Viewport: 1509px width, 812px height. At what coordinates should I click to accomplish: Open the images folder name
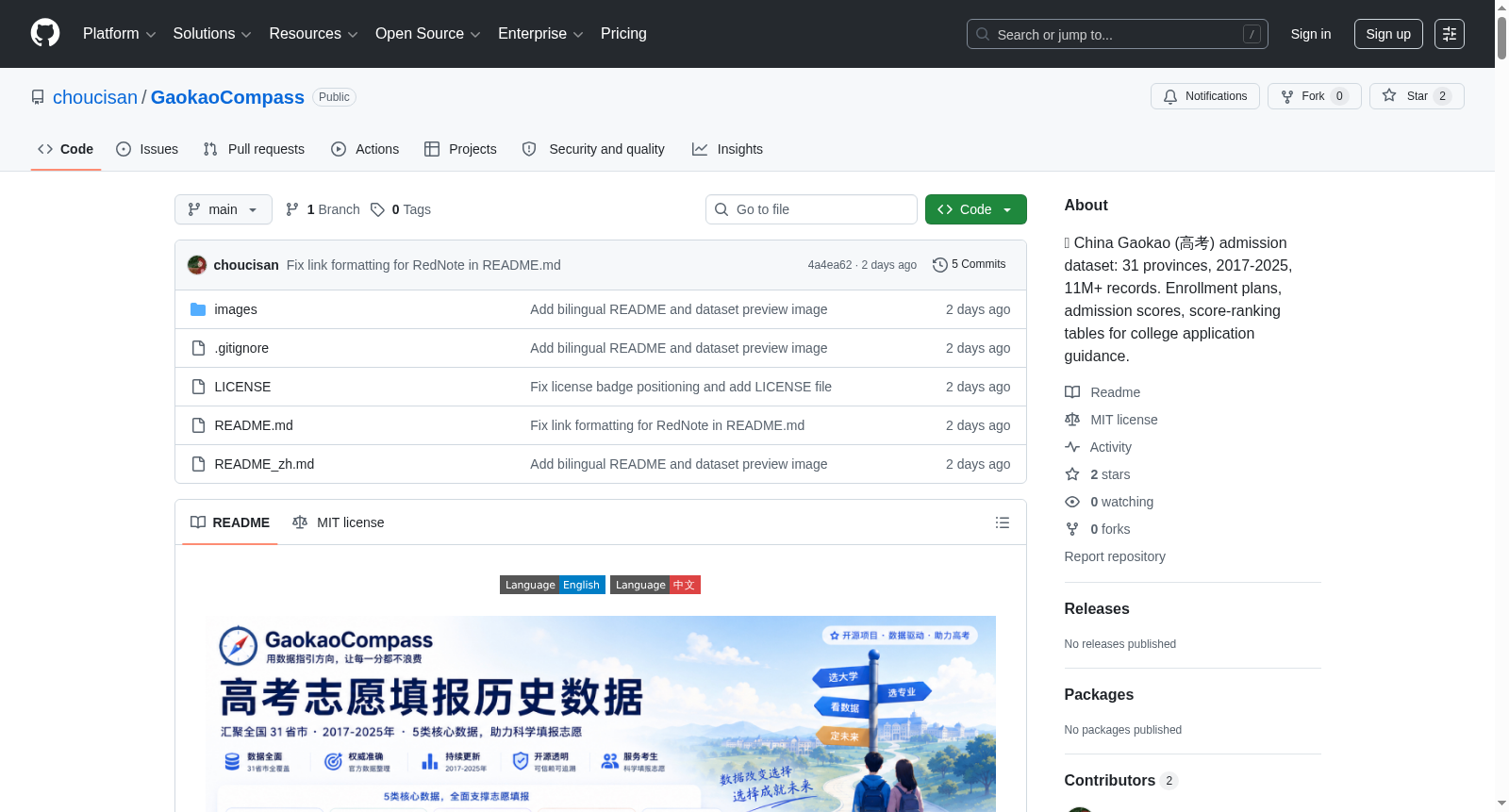236,309
